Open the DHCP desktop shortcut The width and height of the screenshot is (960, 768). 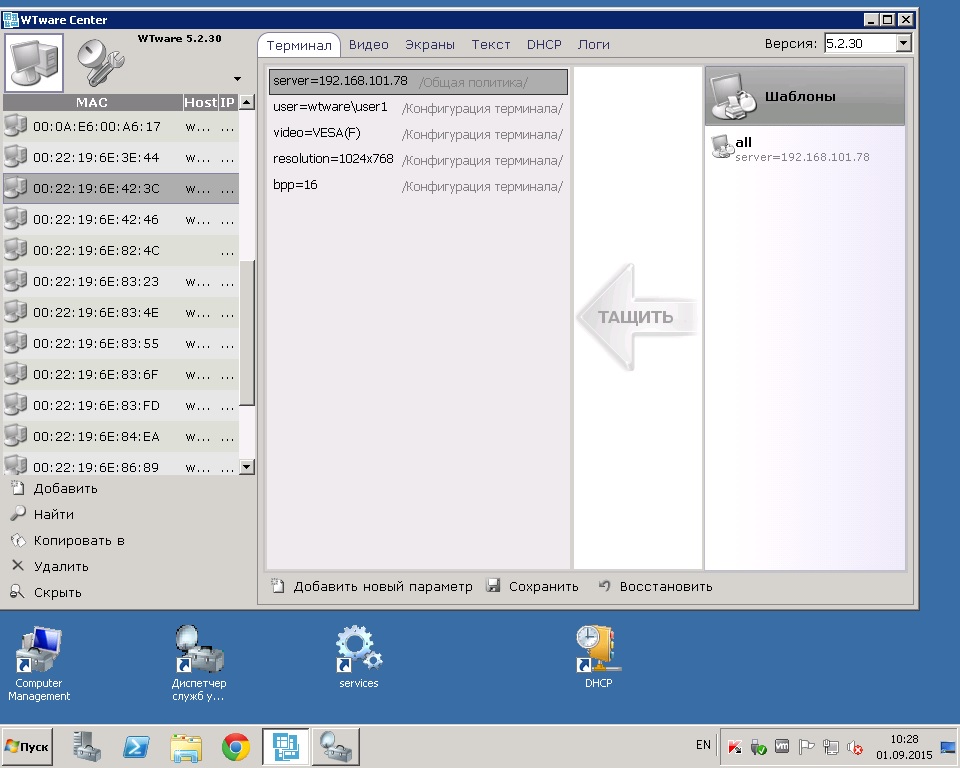(x=597, y=650)
